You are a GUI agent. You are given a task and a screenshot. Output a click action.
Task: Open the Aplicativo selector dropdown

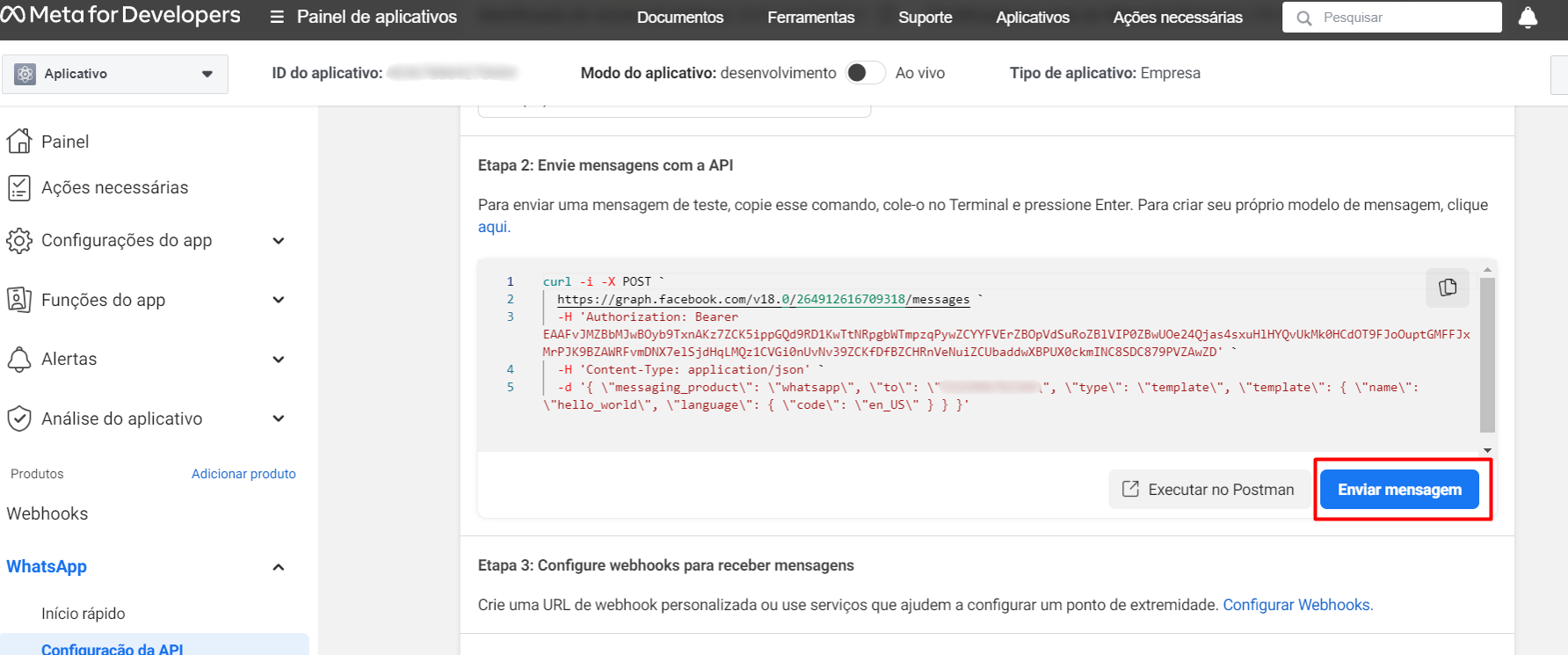115,74
